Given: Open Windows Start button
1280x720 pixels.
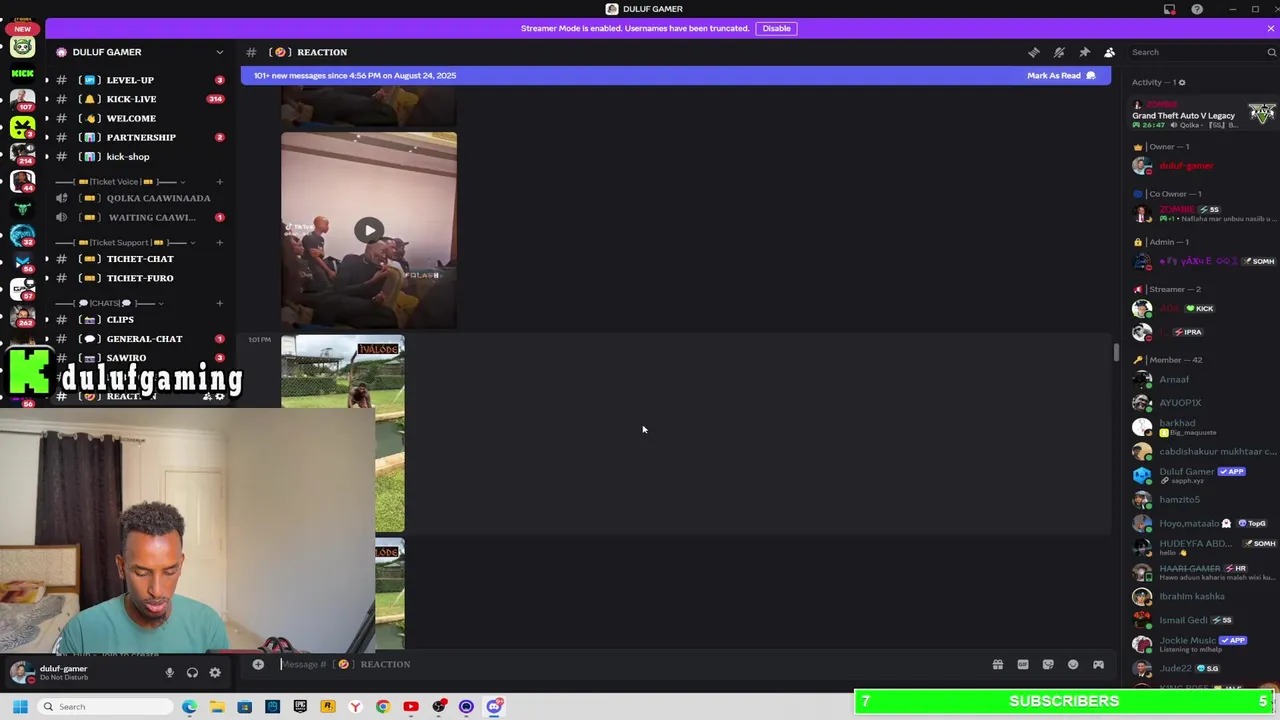Looking at the screenshot, I should (20, 707).
